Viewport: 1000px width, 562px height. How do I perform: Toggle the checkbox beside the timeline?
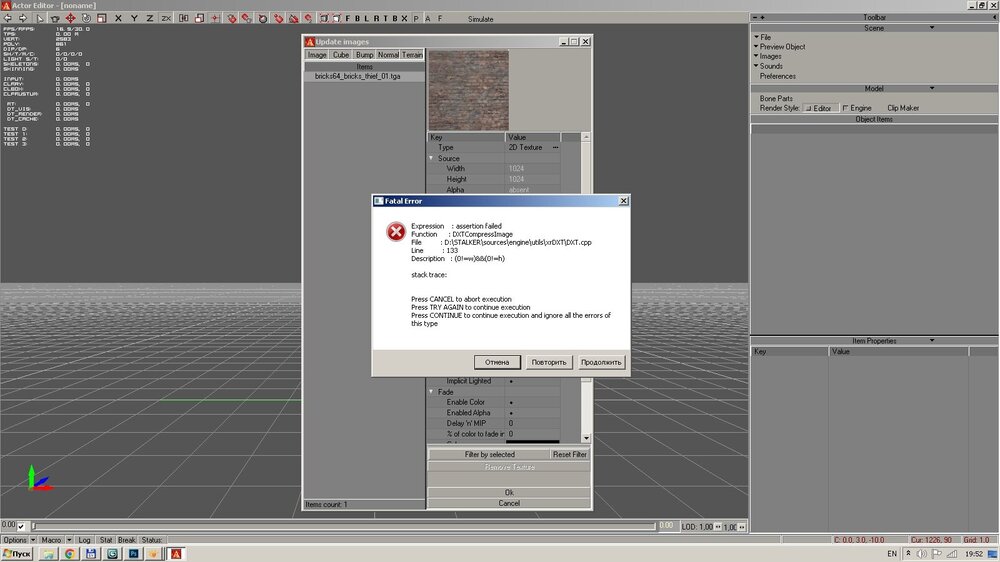point(21,526)
